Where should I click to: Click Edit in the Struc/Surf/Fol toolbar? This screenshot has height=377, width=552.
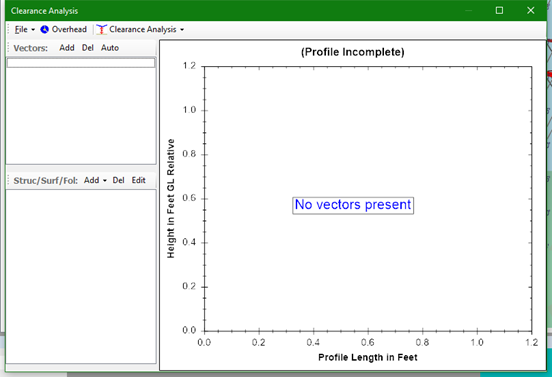(139, 180)
